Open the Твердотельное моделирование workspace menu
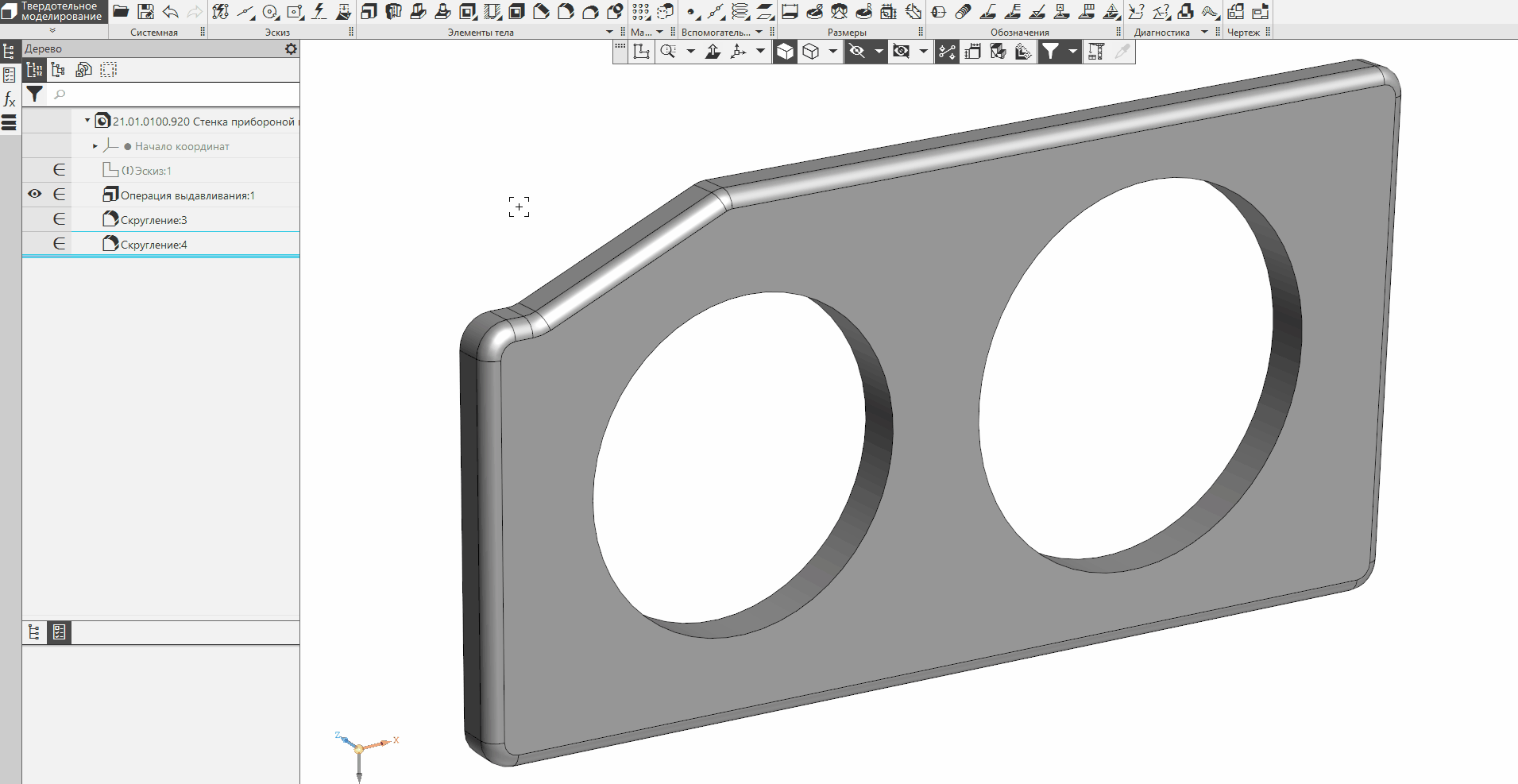 pyautogui.click(x=53, y=12)
